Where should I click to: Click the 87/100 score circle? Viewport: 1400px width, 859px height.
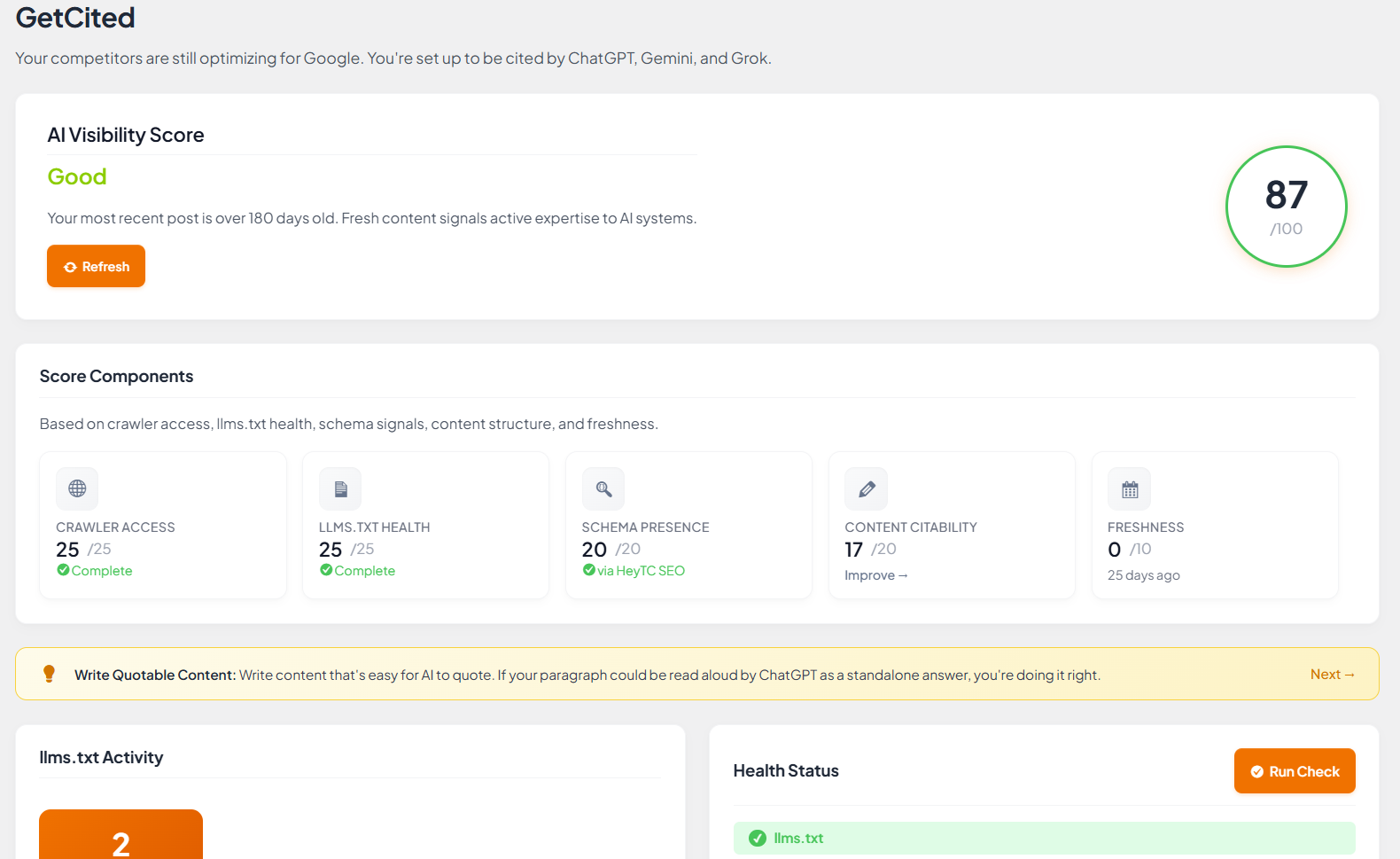pos(1286,207)
